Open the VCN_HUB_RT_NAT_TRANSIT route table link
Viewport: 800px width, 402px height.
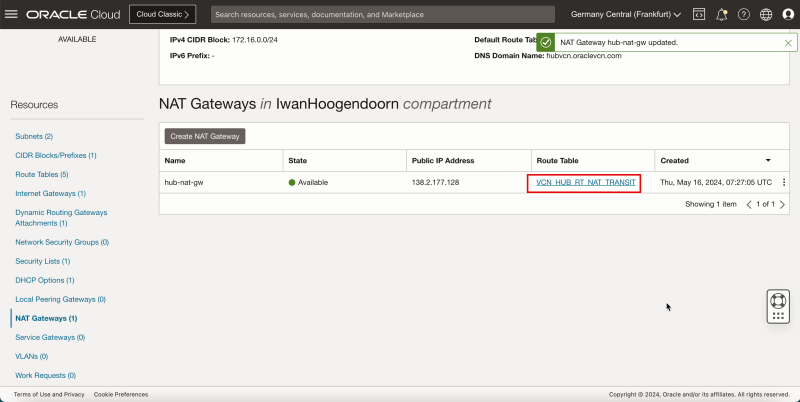tap(585, 182)
